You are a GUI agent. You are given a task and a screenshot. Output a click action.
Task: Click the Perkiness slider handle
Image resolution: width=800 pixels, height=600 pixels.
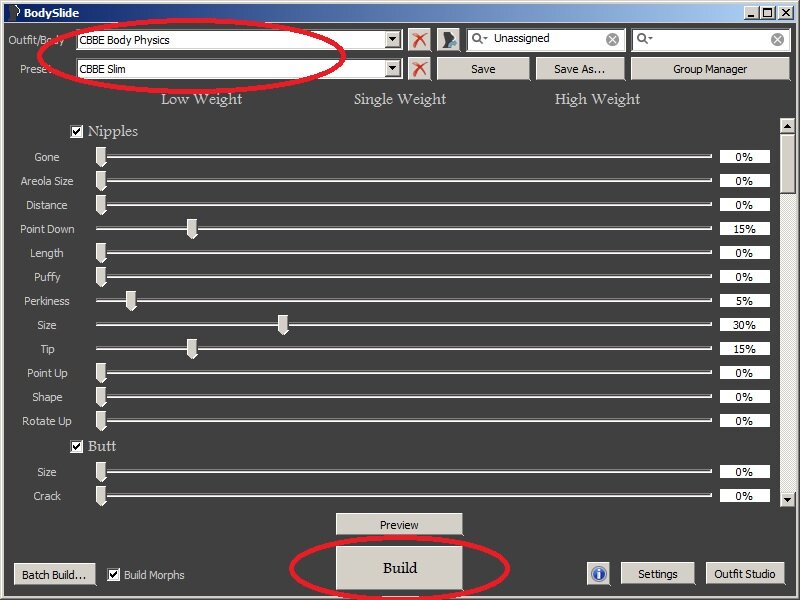[131, 301]
